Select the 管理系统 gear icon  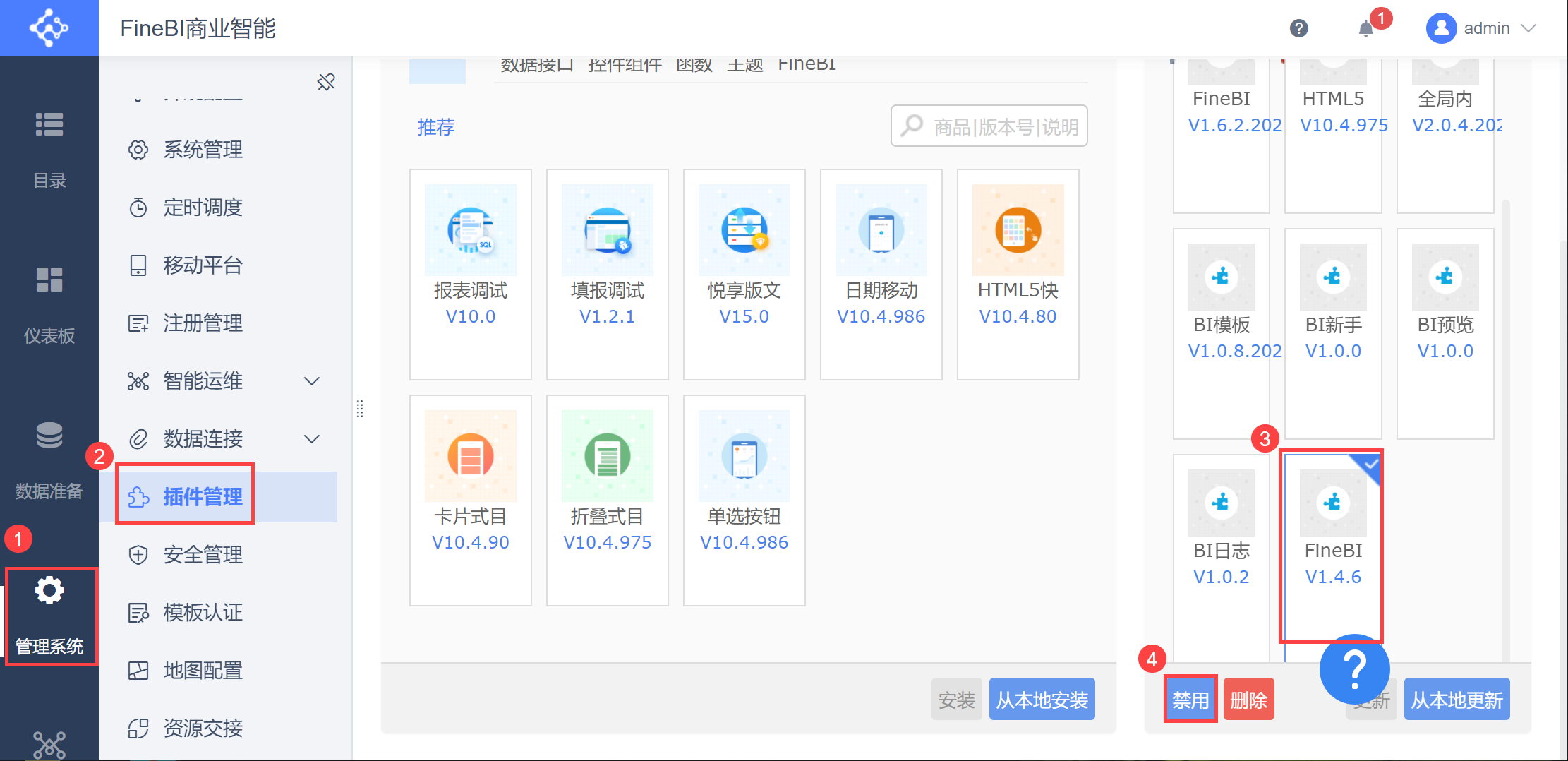click(x=49, y=590)
